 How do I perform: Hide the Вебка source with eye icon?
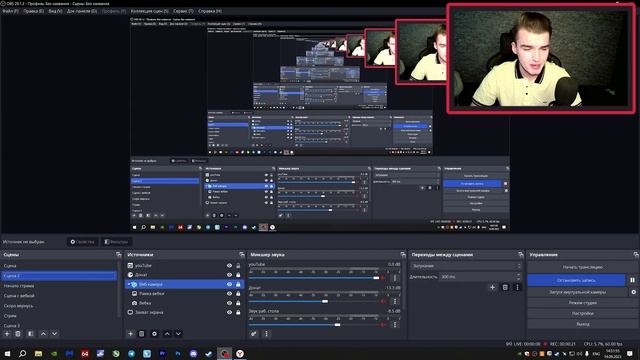229,303
